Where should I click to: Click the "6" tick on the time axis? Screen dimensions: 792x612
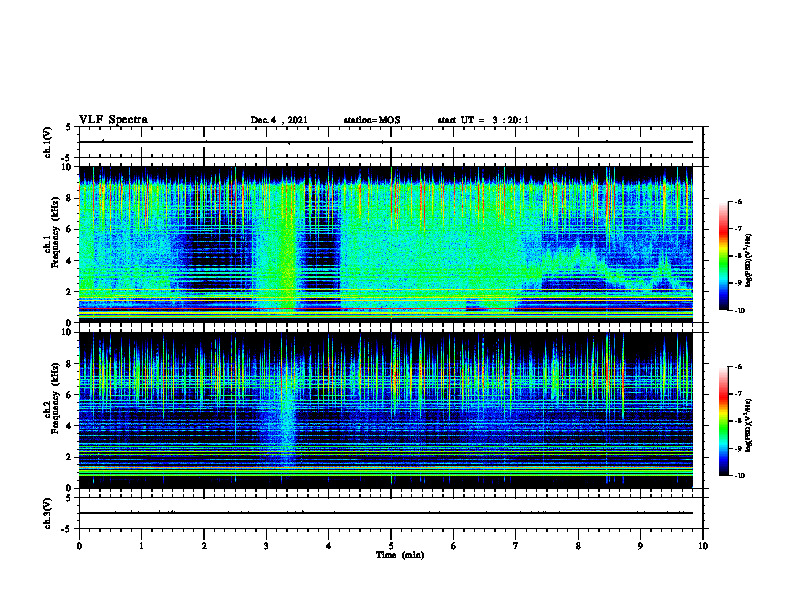[x=454, y=546]
